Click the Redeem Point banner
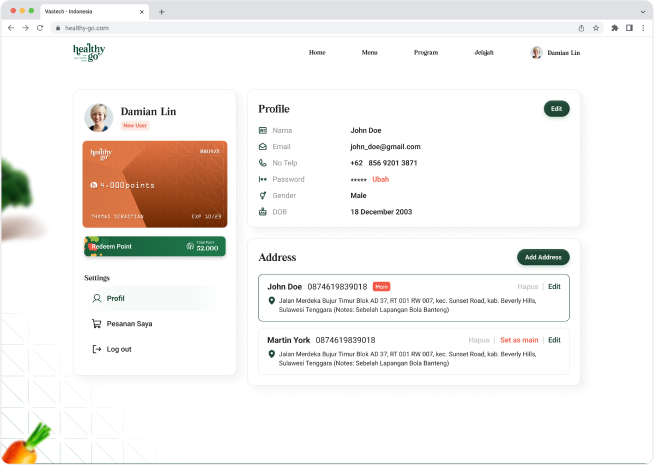Viewport: 654px width, 465px height. (154, 246)
